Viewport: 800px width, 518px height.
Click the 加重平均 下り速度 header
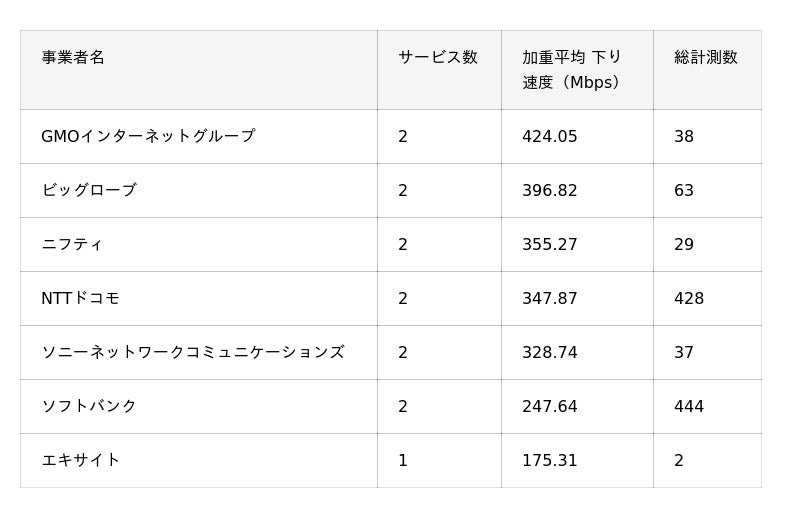coord(571,69)
